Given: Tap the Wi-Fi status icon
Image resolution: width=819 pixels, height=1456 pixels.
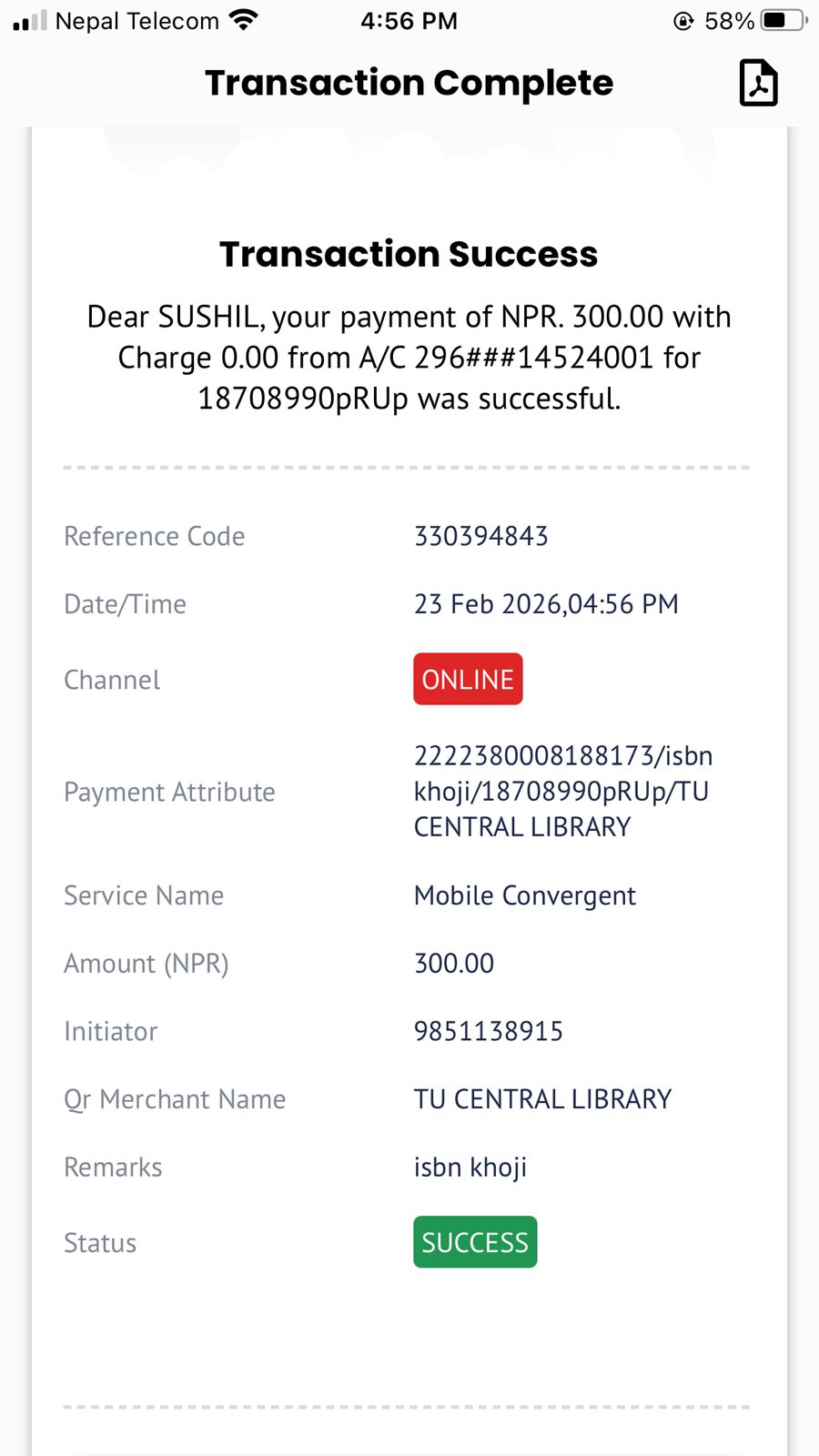Looking at the screenshot, I should pos(243,20).
